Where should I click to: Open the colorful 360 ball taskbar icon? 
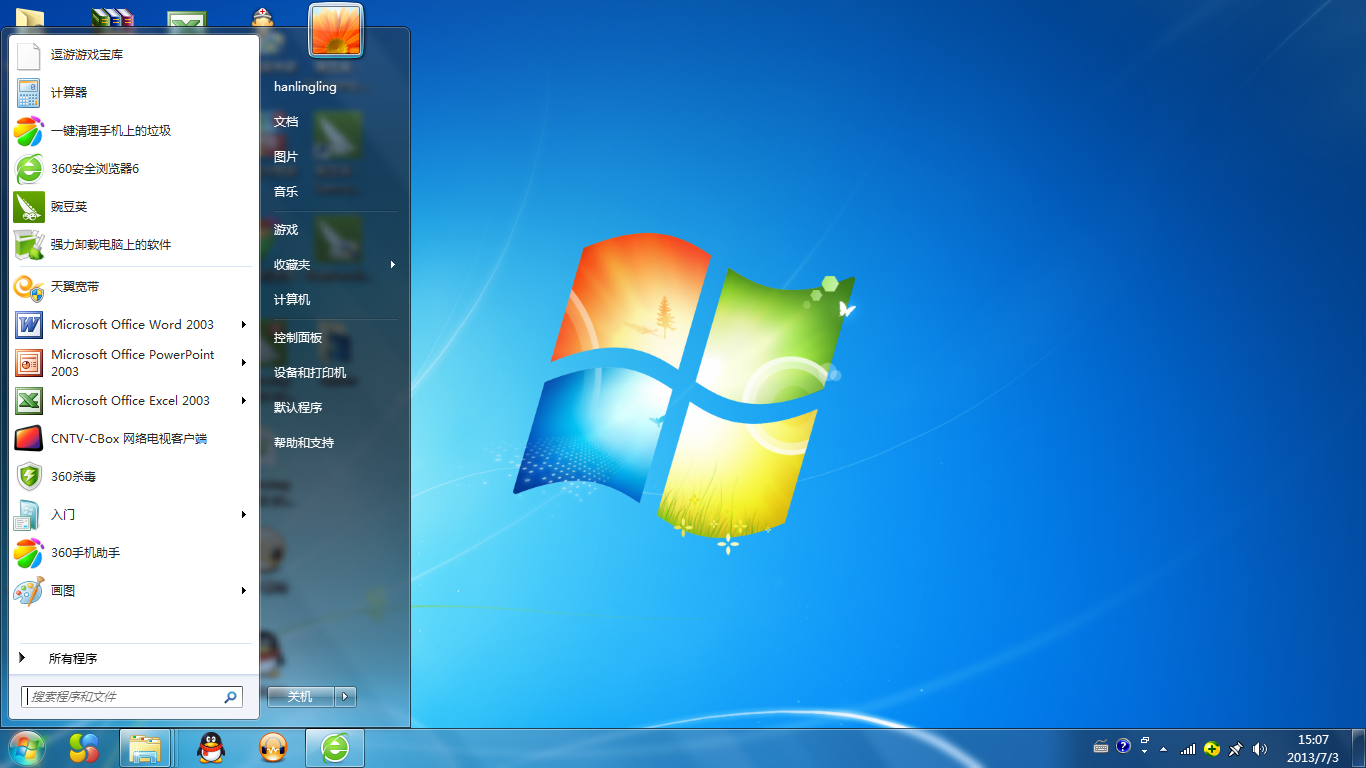84,748
